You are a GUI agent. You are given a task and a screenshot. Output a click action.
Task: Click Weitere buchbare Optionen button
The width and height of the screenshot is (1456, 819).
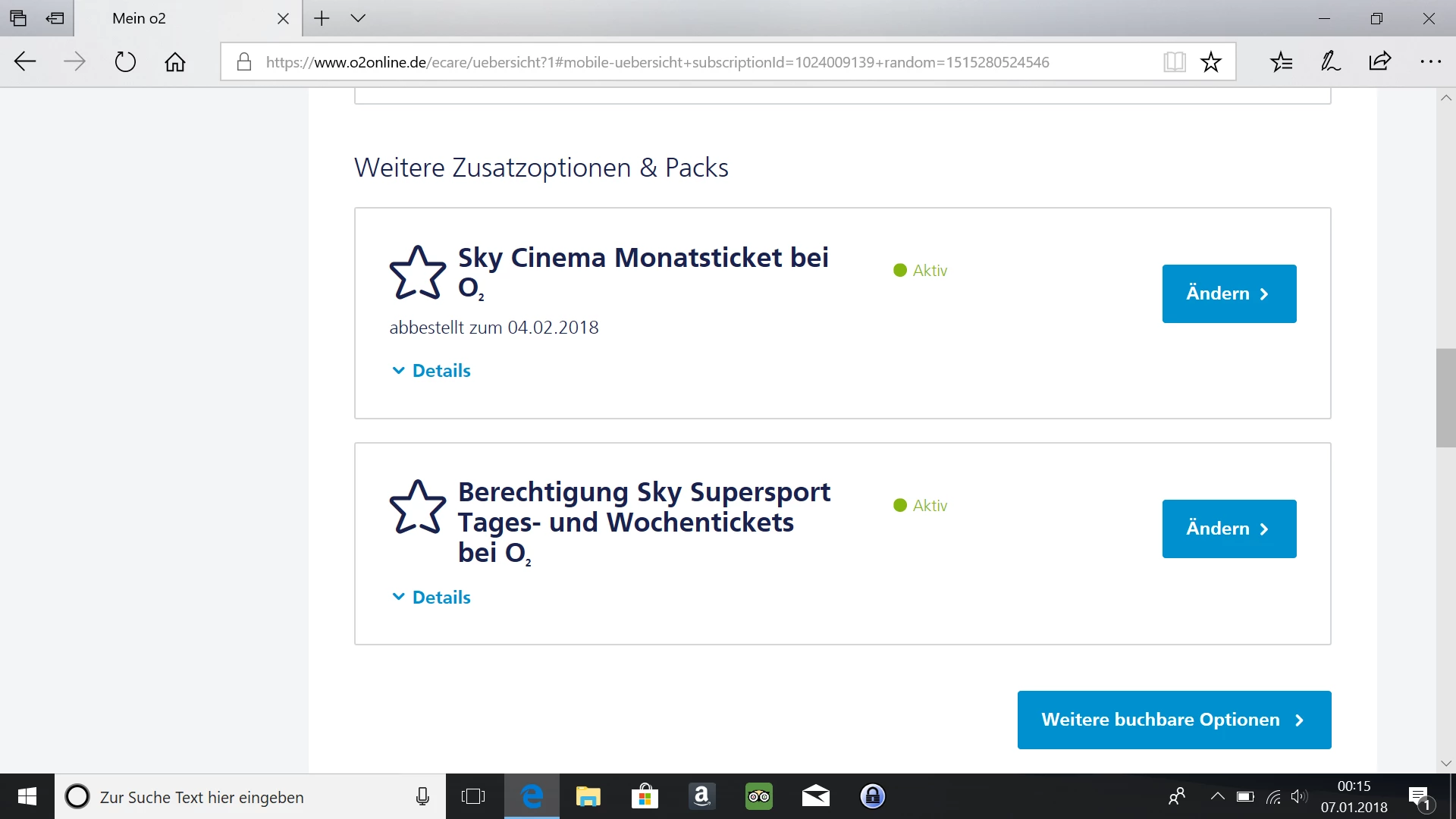tap(1174, 720)
